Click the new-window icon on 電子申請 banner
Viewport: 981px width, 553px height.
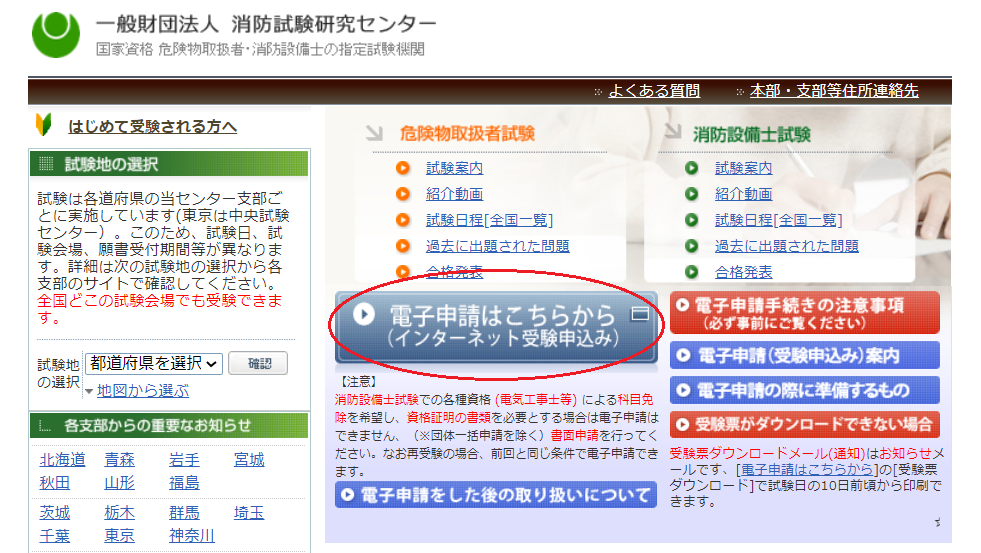(x=639, y=313)
